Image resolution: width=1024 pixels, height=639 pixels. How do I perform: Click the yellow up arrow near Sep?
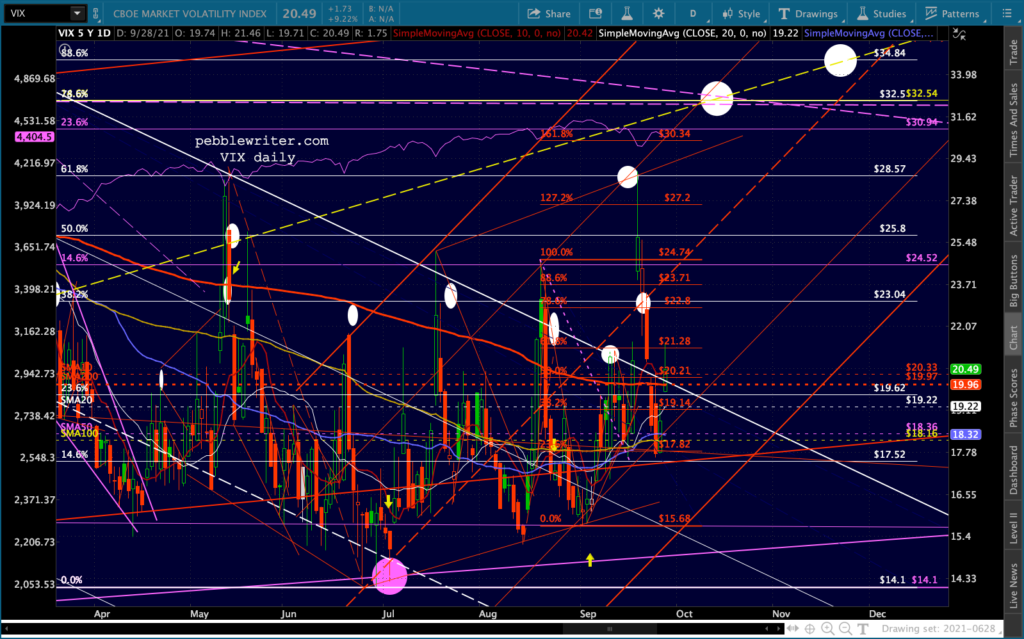point(590,559)
